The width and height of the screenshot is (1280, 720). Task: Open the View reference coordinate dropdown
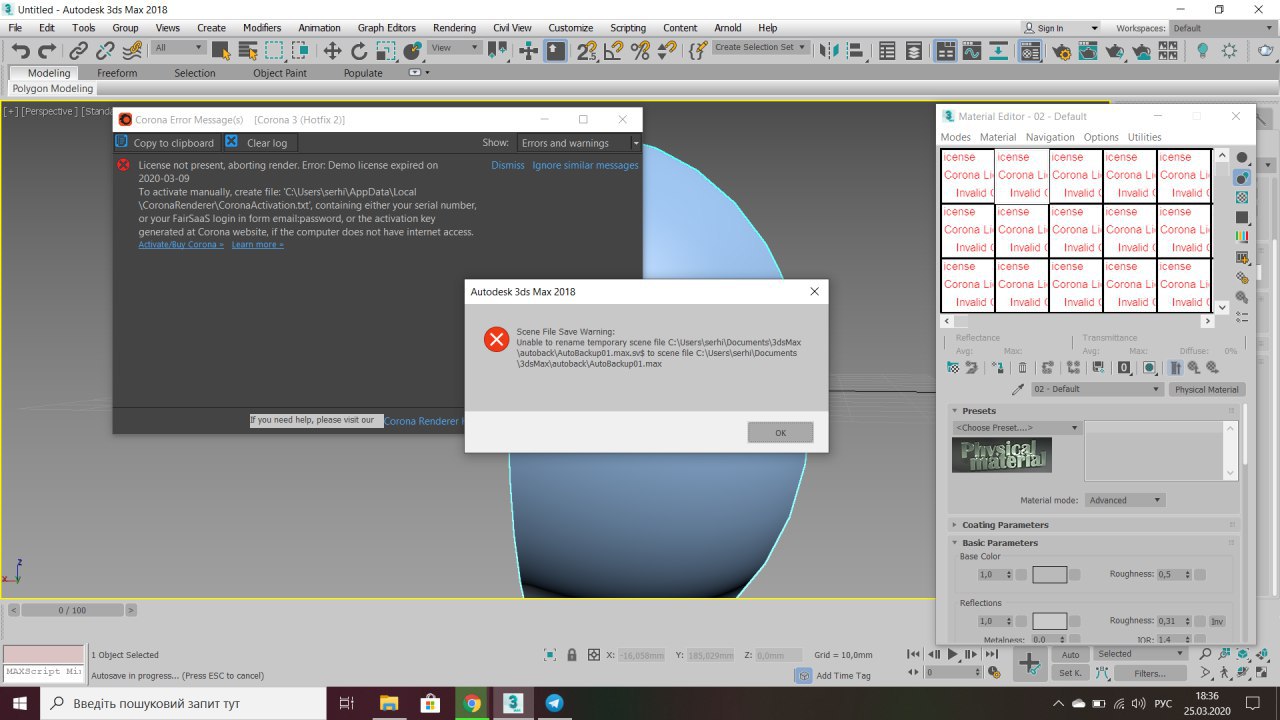click(x=457, y=48)
